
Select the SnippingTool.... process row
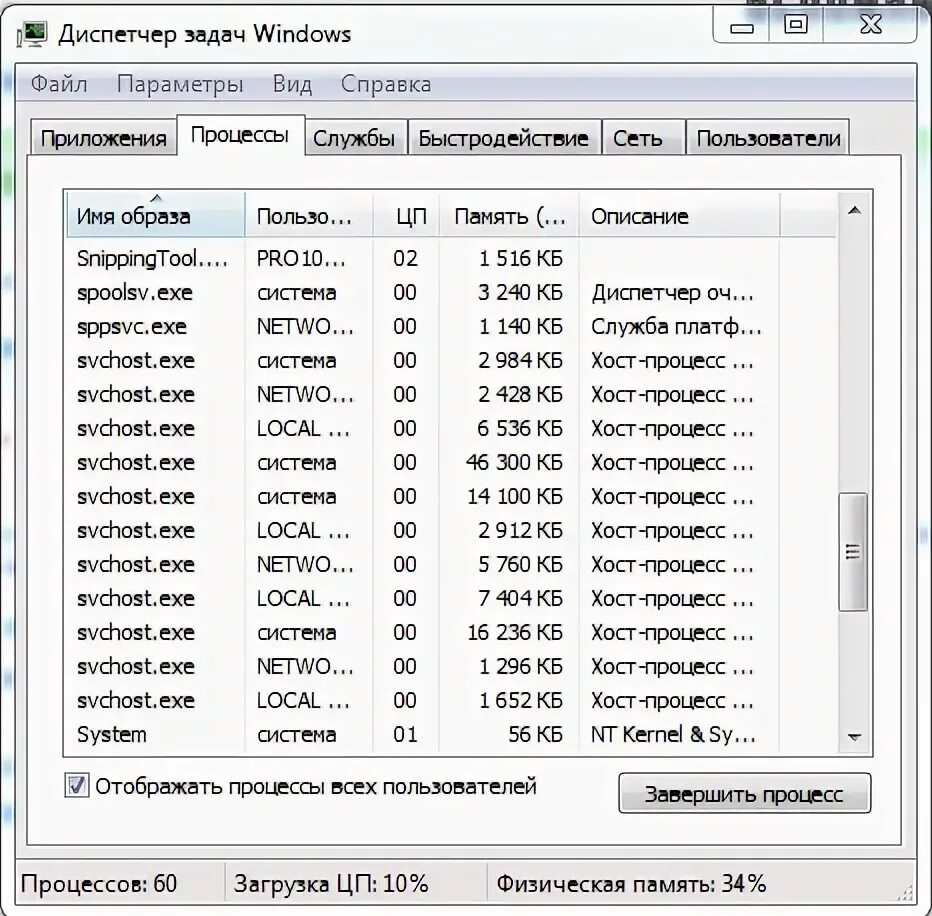coord(451,259)
